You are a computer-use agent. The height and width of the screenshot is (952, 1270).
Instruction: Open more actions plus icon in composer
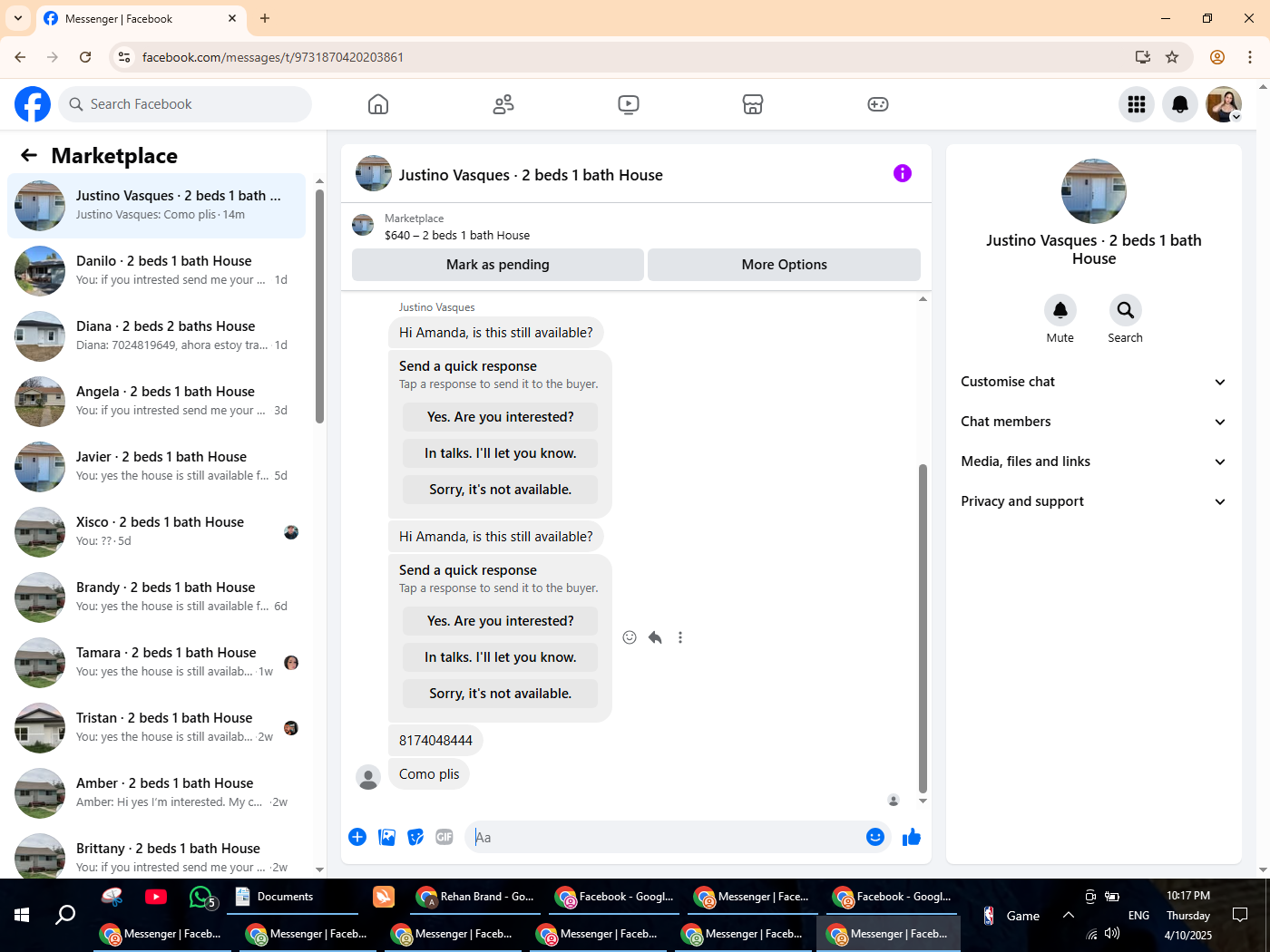(x=357, y=837)
